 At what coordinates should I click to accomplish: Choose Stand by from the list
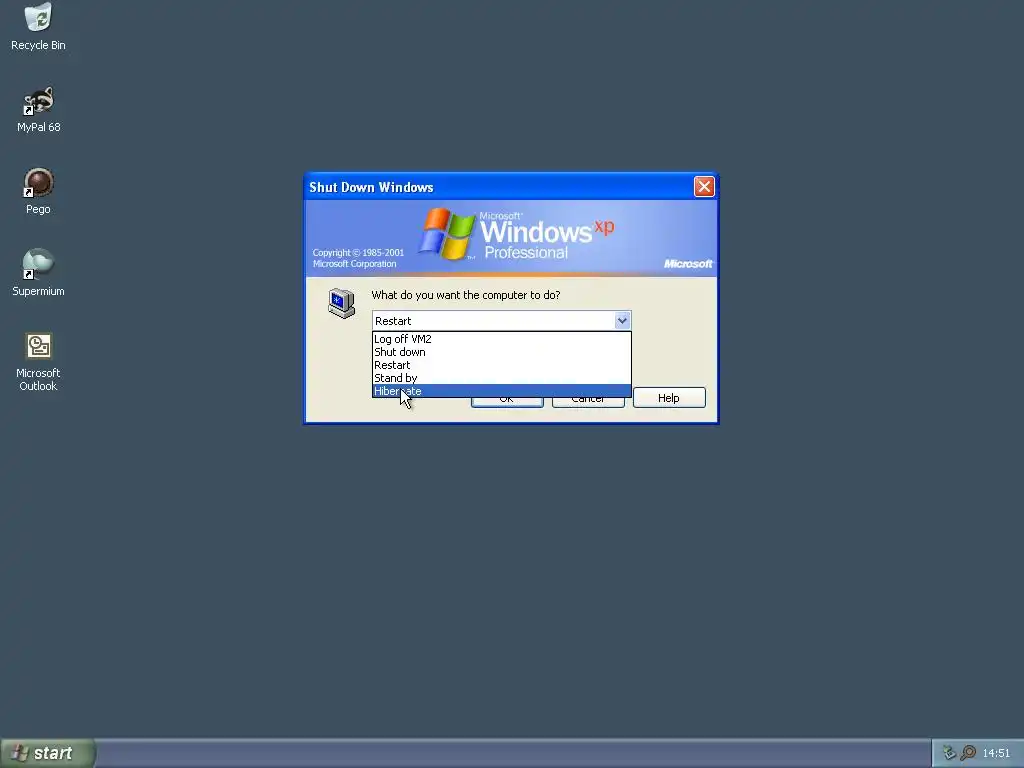(502, 378)
